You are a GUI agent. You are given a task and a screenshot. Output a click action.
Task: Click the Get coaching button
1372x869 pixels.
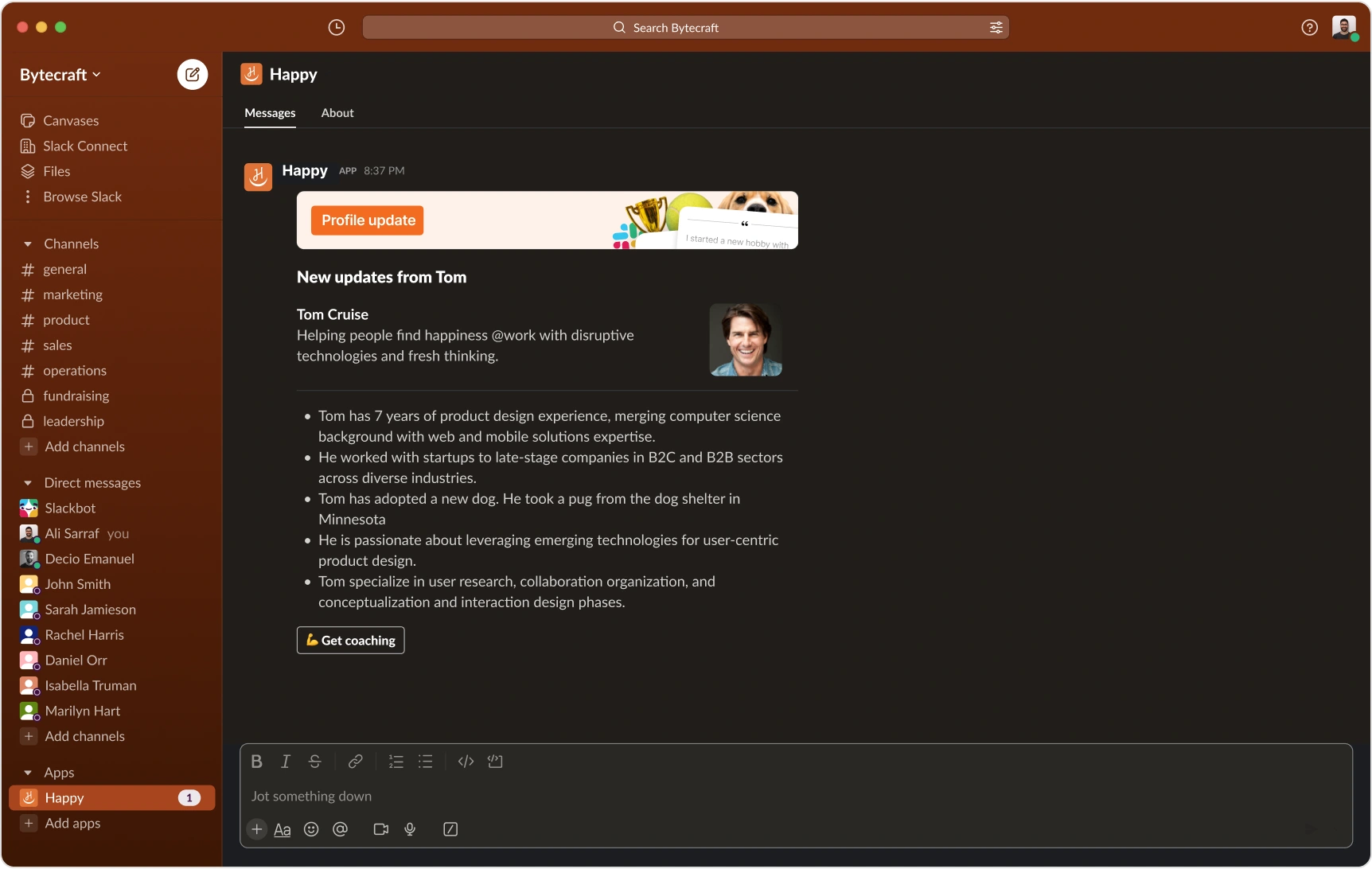coord(350,641)
